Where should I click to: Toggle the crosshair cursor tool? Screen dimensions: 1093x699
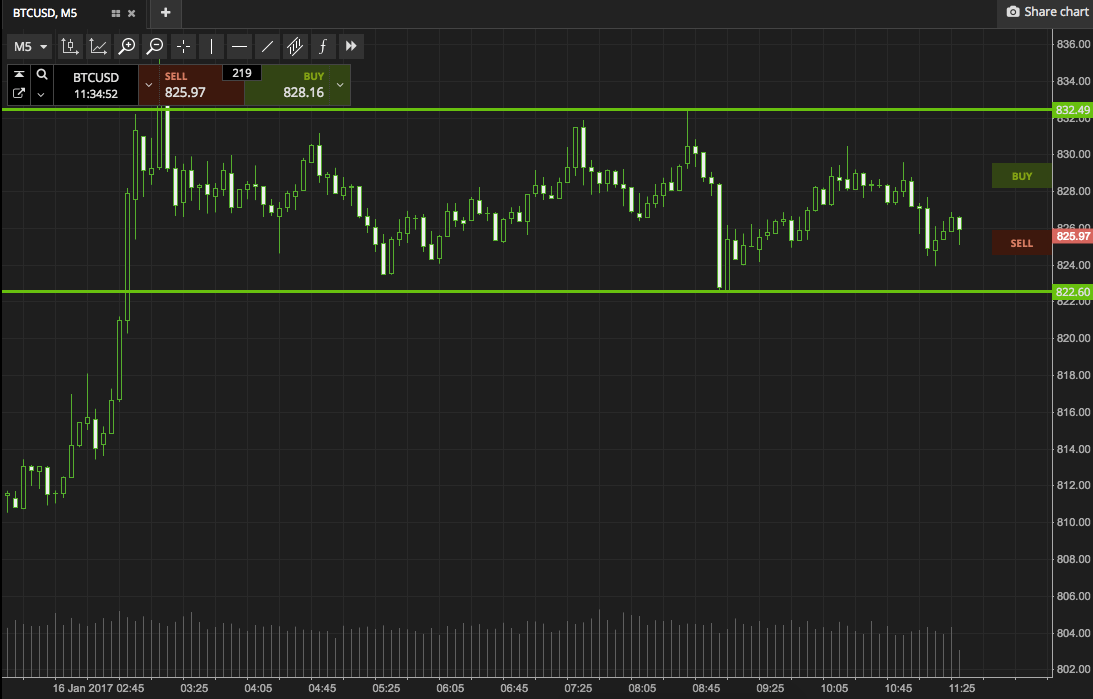point(183,46)
